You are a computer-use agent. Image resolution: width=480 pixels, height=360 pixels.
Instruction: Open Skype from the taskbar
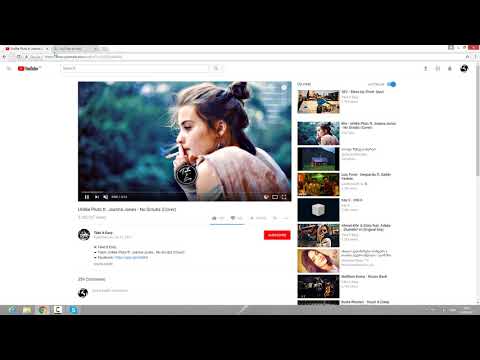[73, 310]
